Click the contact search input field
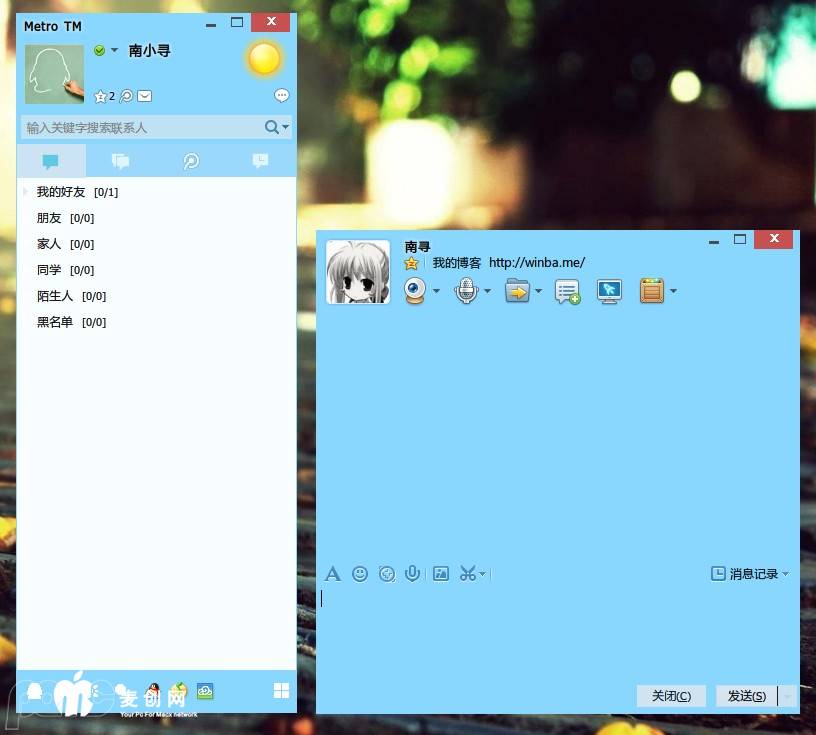 140,128
